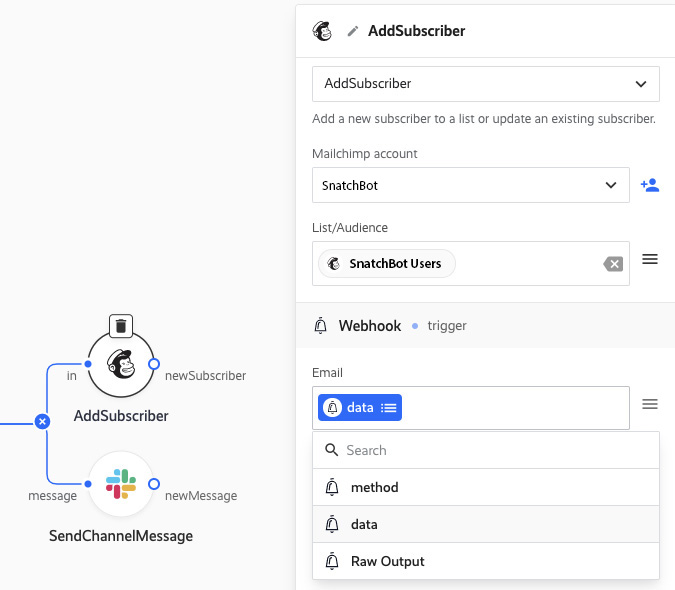Click the bell icon on the data chip
This screenshot has width=675, height=590.
[x=332, y=407]
